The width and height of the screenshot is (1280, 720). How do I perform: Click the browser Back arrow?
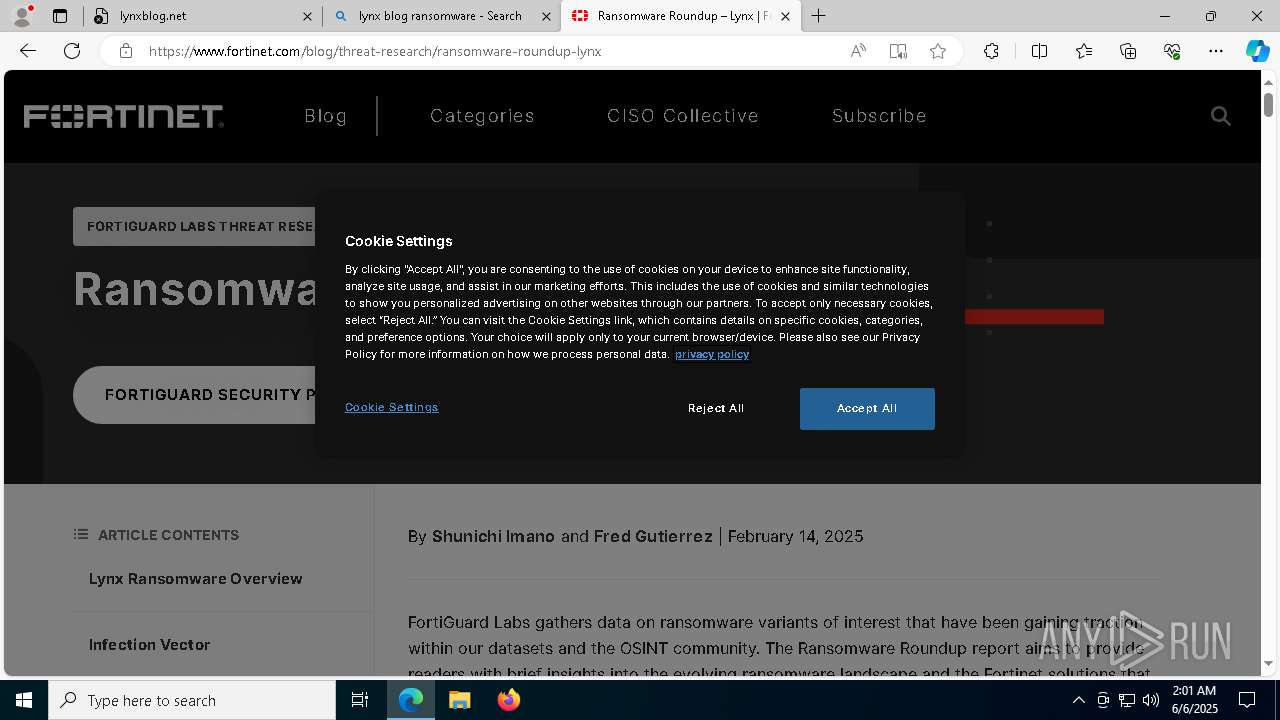coord(28,51)
